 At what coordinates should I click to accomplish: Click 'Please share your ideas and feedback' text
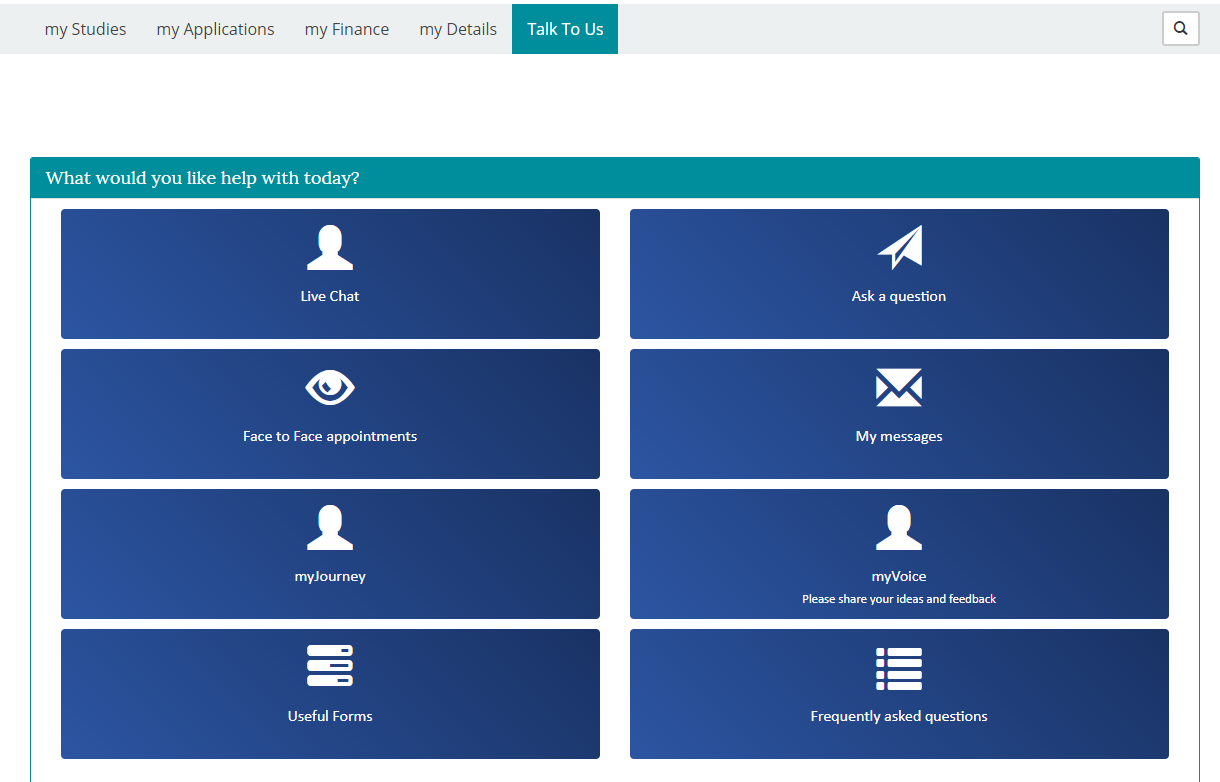899,599
